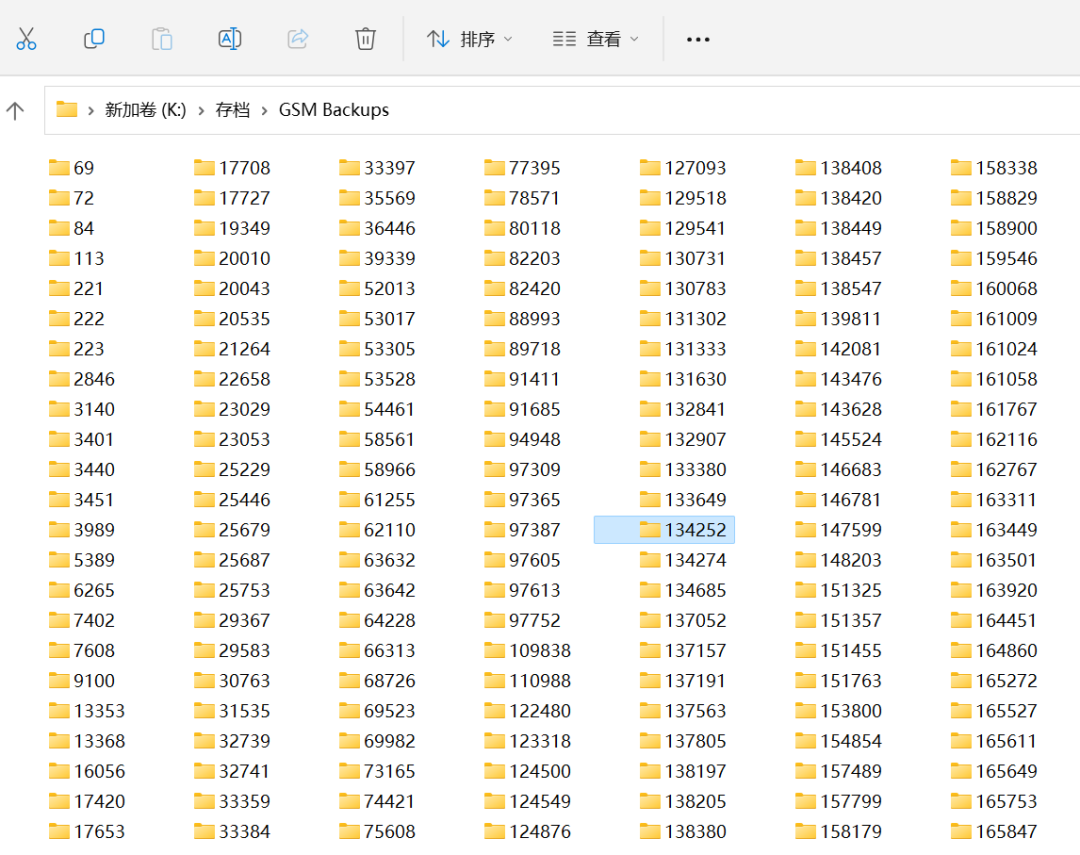This screenshot has width=1080, height=855.
Task: Select folder 165847
Action: (x=994, y=832)
